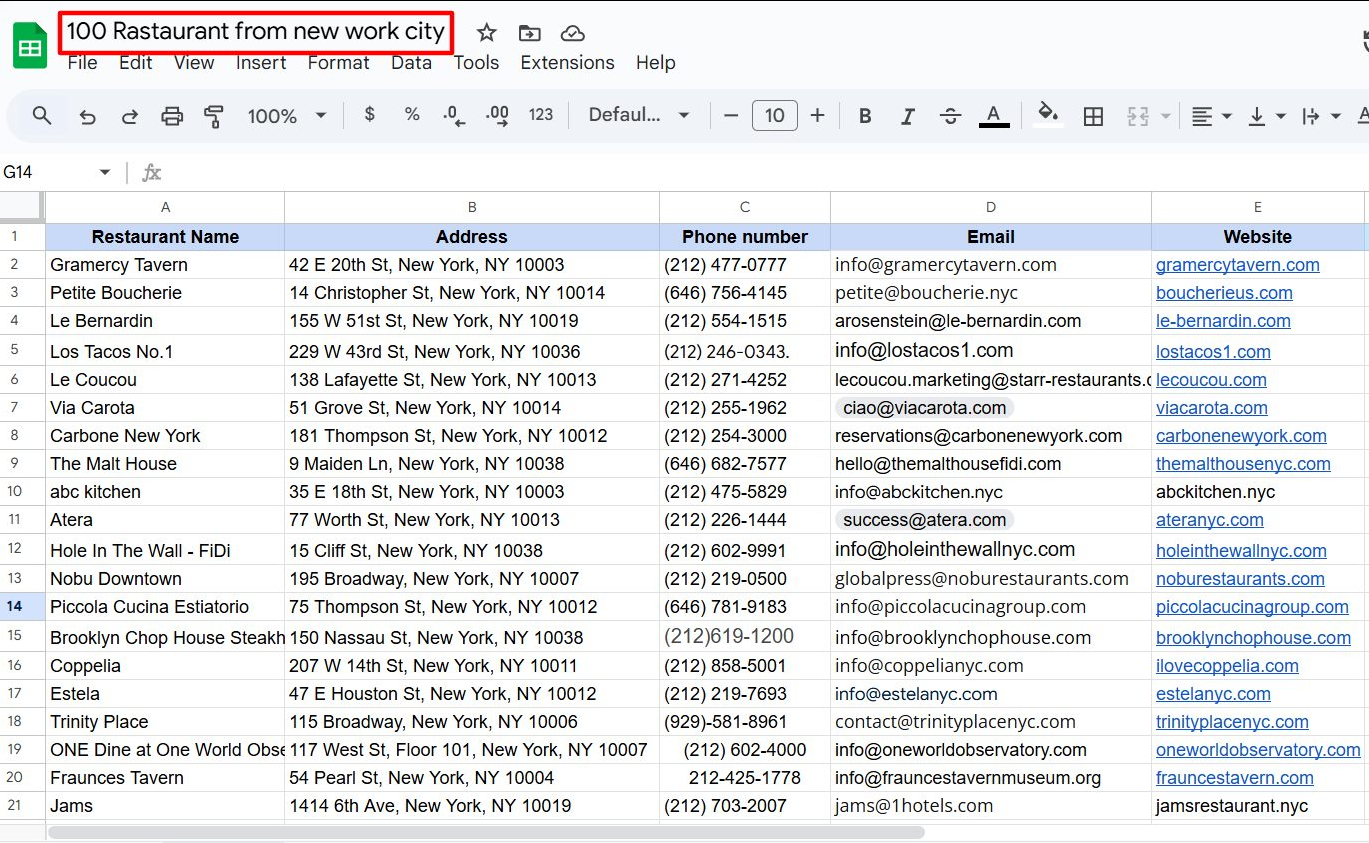Viewport: 1369px width, 843px height.
Task: Open the font family dropdown
Action: coord(637,115)
